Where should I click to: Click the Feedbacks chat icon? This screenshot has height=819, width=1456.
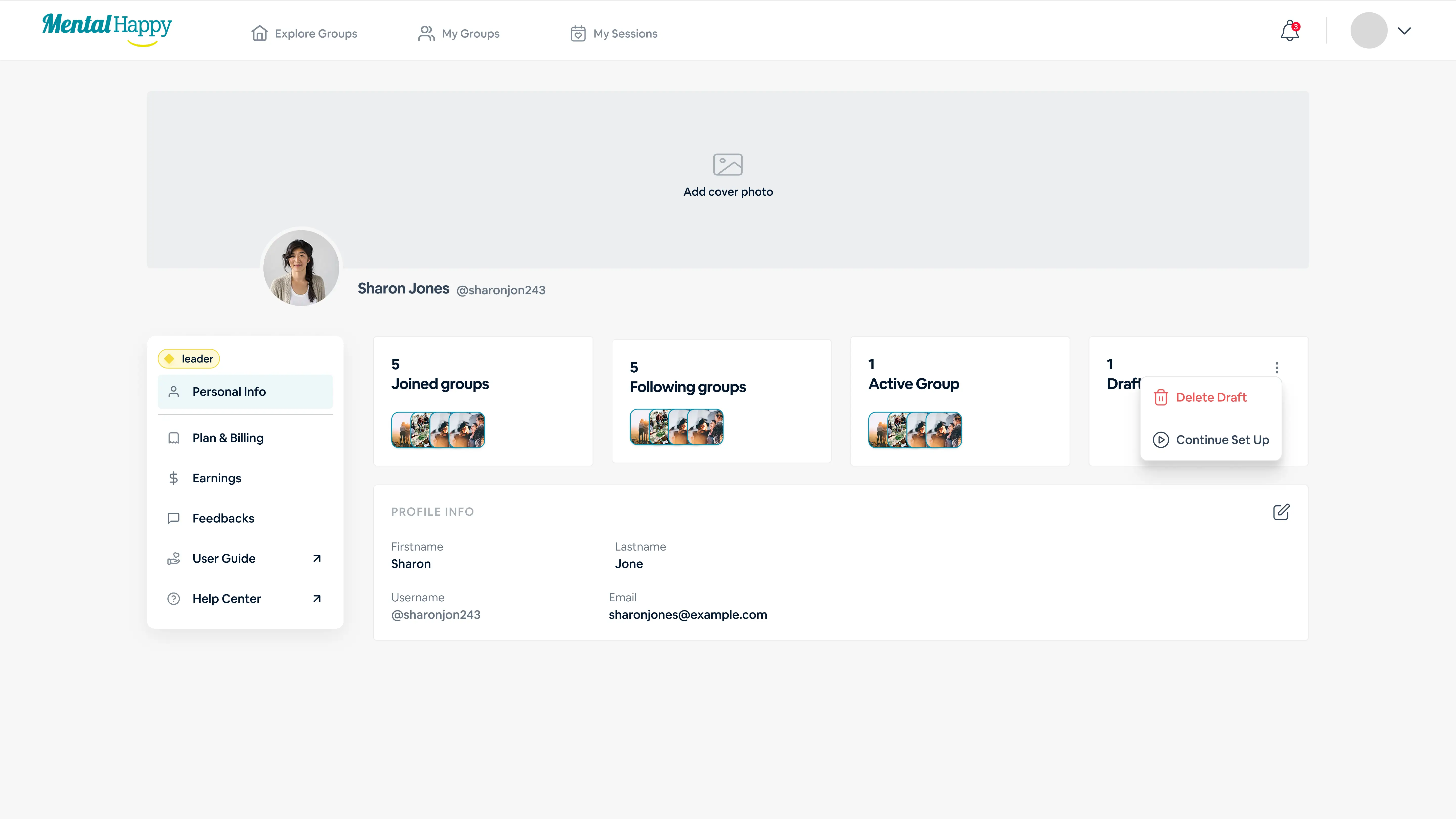pos(173,518)
